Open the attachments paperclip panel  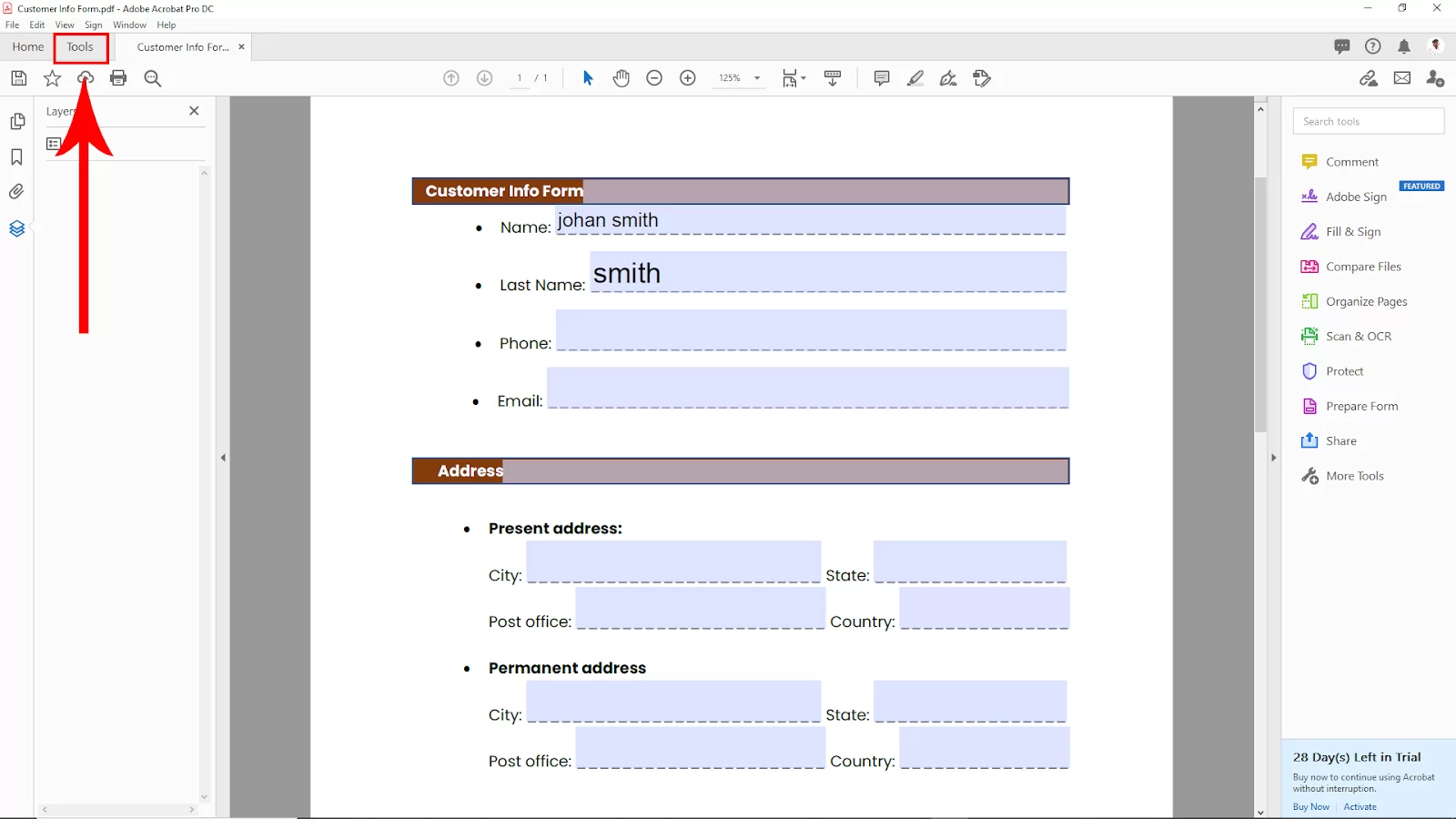[x=16, y=192]
